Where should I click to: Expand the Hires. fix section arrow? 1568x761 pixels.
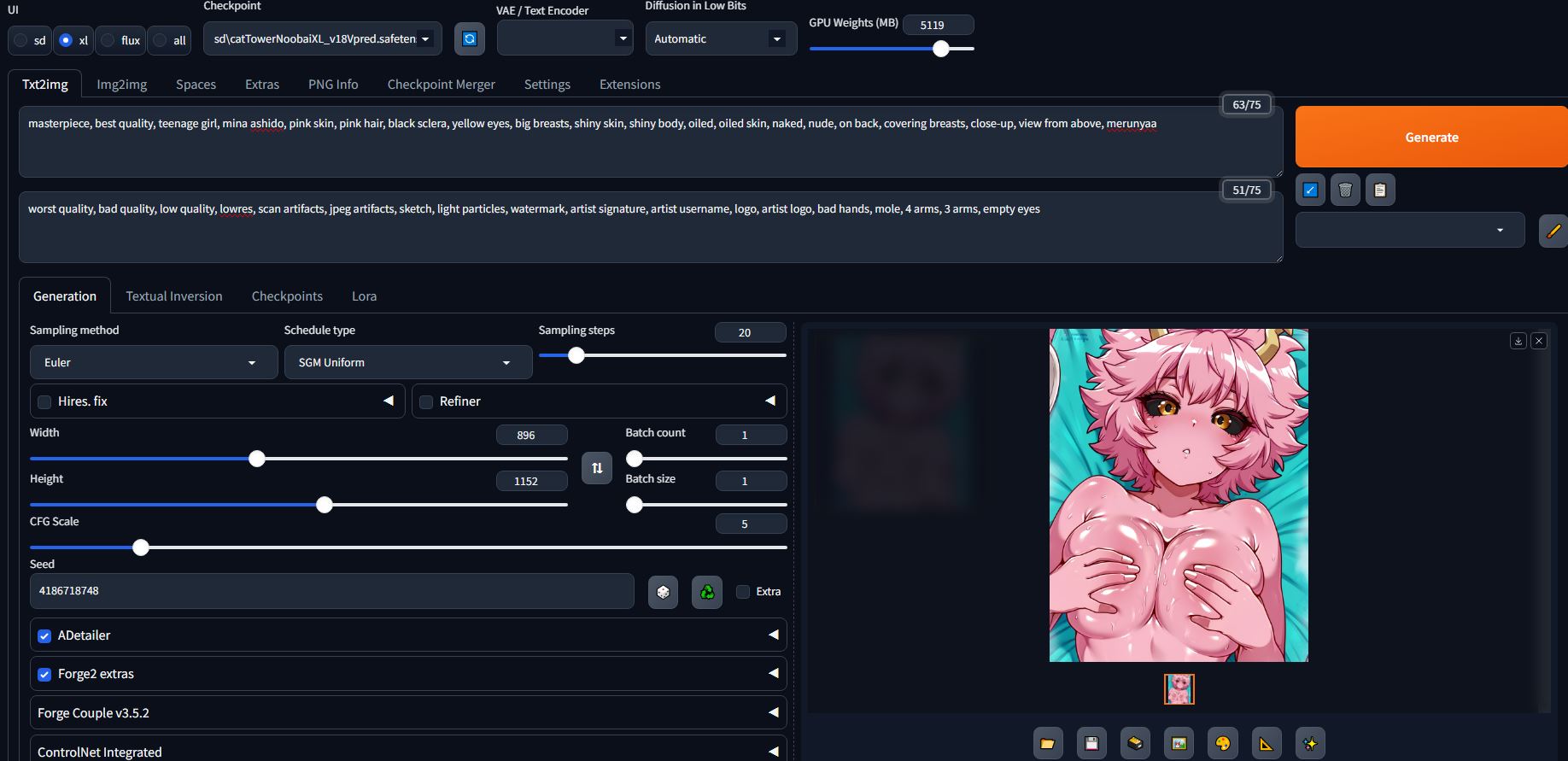click(x=389, y=401)
